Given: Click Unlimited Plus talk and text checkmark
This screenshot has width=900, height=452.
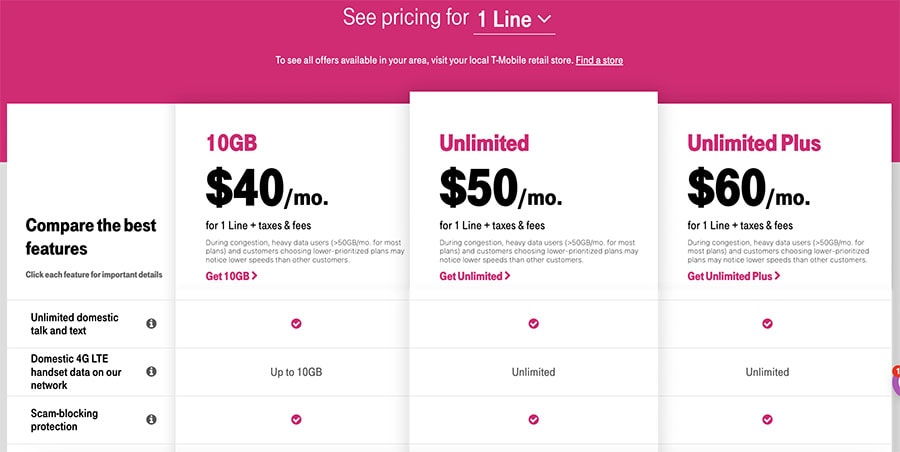Looking at the screenshot, I should click(767, 324).
